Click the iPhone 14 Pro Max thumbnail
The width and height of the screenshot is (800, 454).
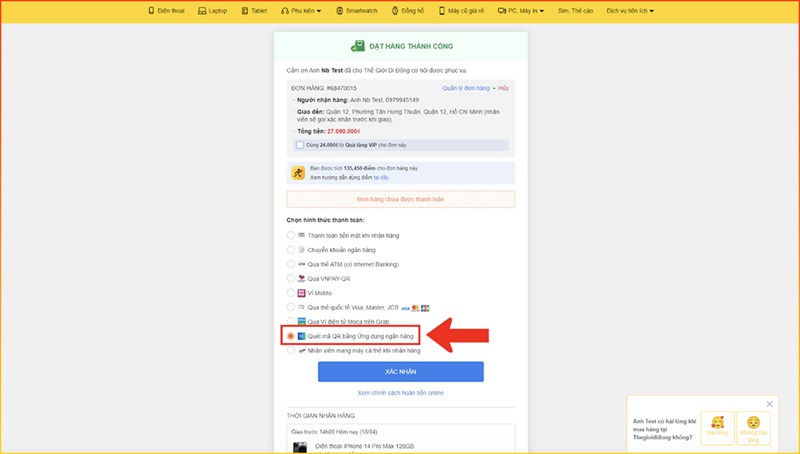pyautogui.click(x=300, y=446)
